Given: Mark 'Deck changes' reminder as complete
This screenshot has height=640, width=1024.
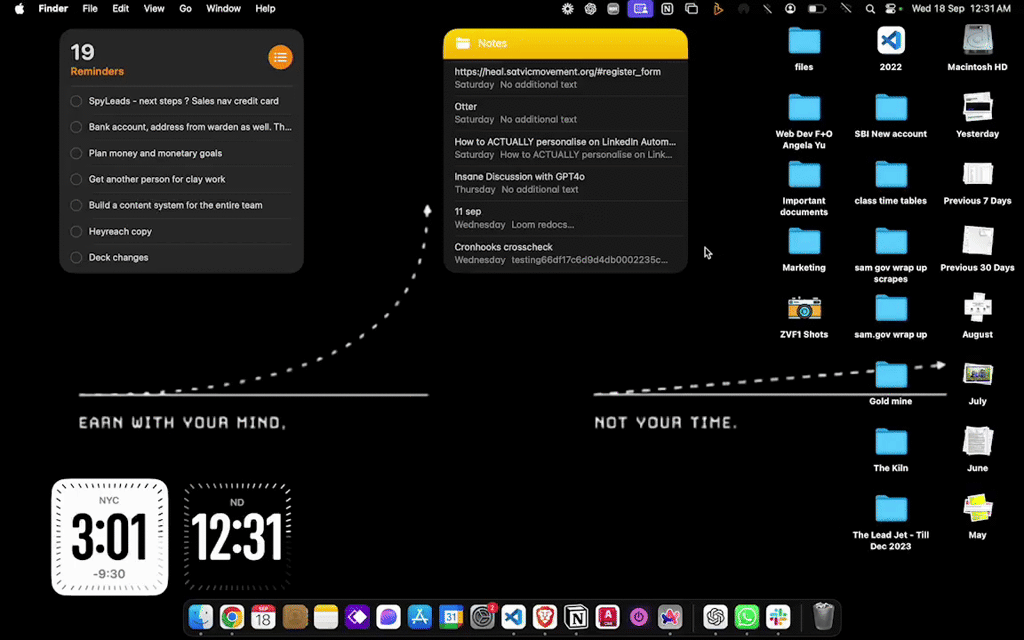Looking at the screenshot, I should pyautogui.click(x=77, y=257).
